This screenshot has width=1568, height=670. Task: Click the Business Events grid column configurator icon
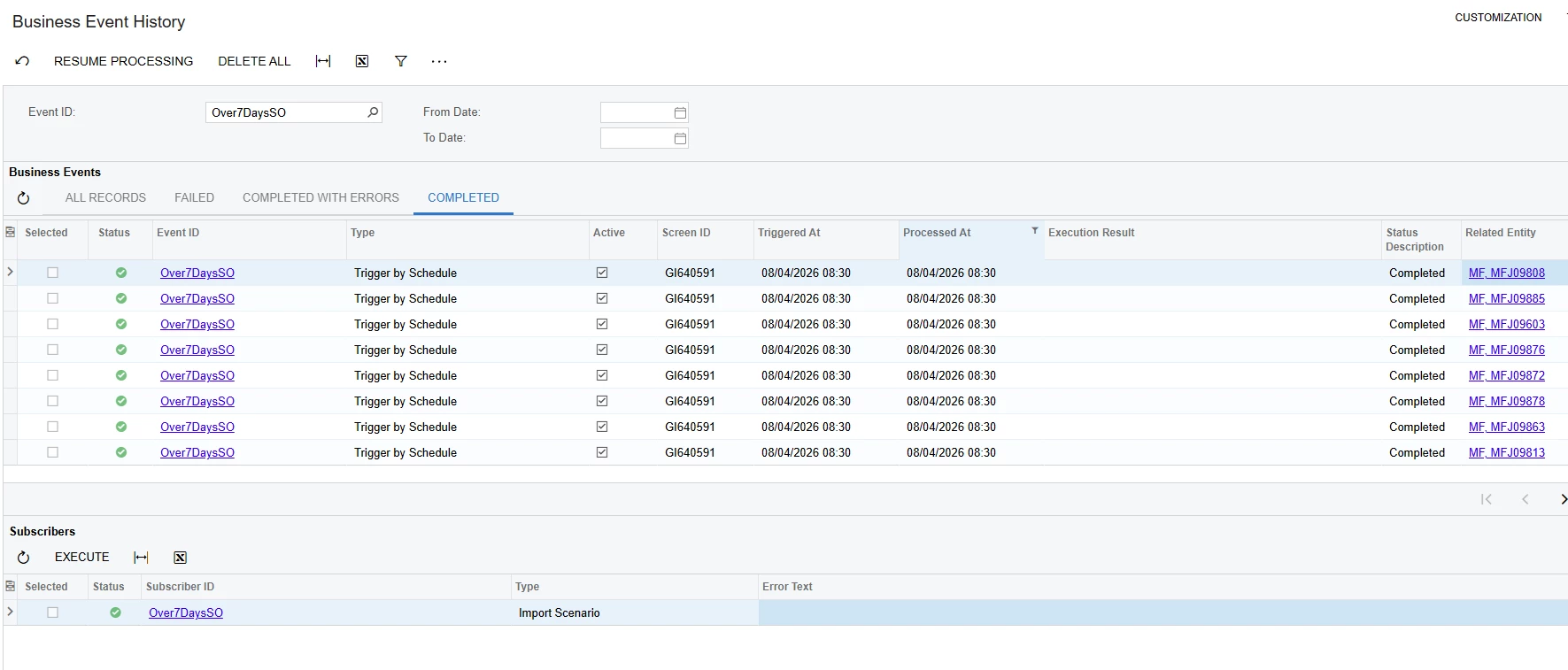11,232
